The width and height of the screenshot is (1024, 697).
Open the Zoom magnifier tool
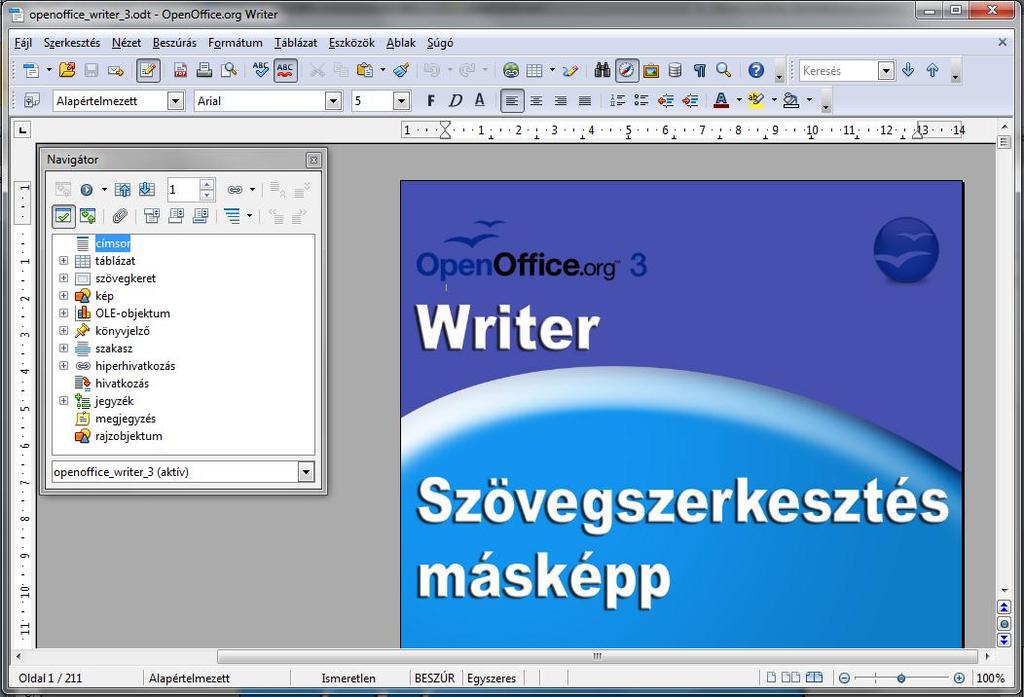click(724, 70)
